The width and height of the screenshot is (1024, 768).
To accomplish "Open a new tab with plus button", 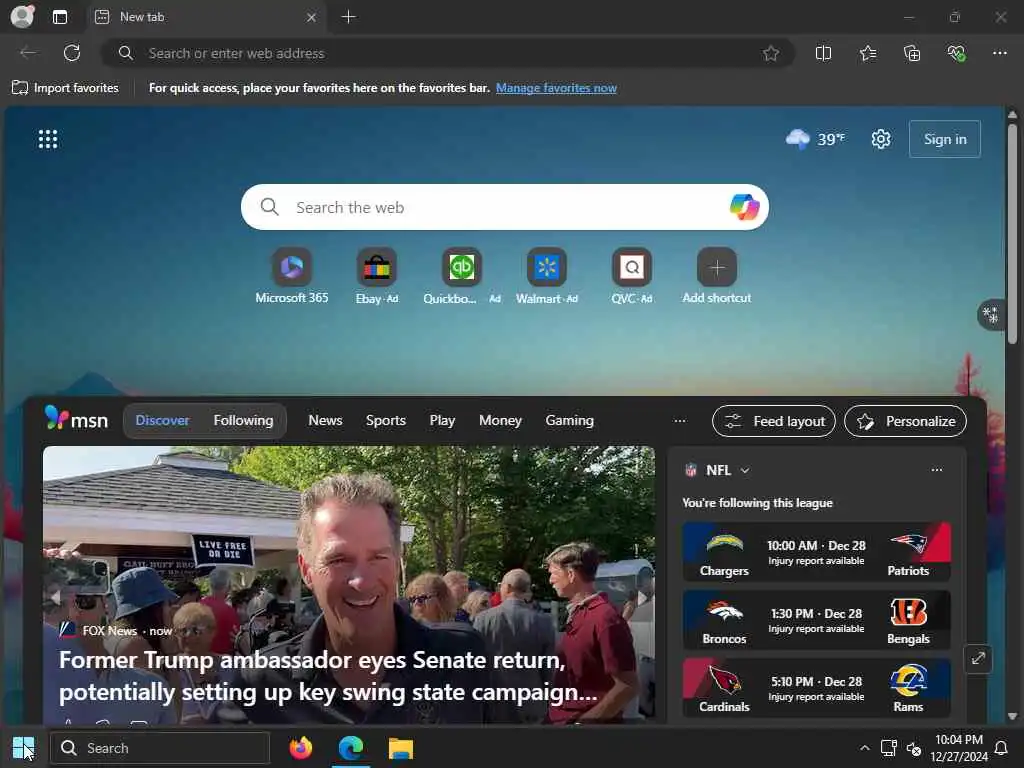I will [x=349, y=17].
